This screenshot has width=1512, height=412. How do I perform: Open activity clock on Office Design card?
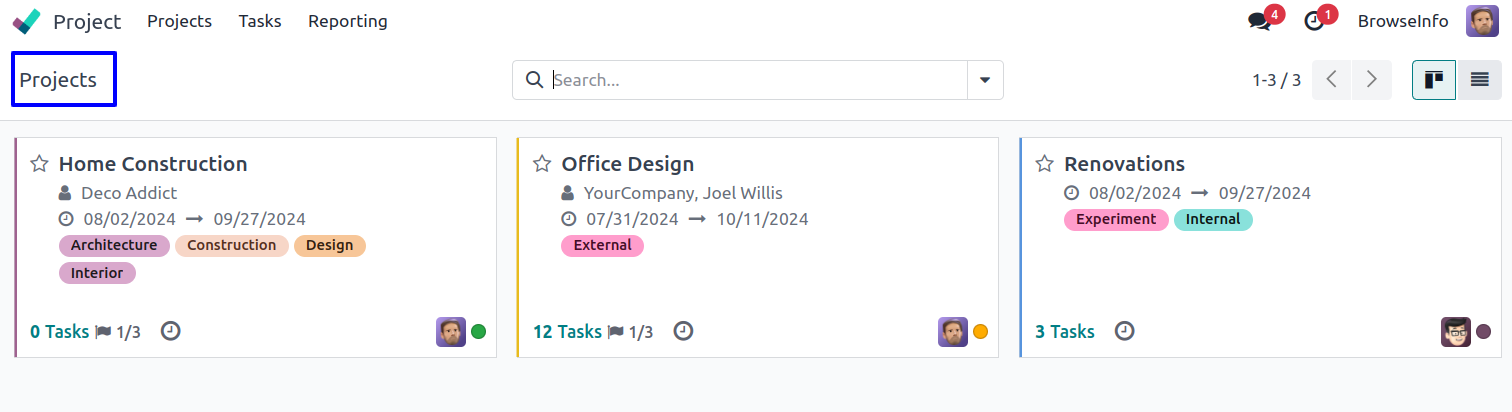[x=683, y=331]
